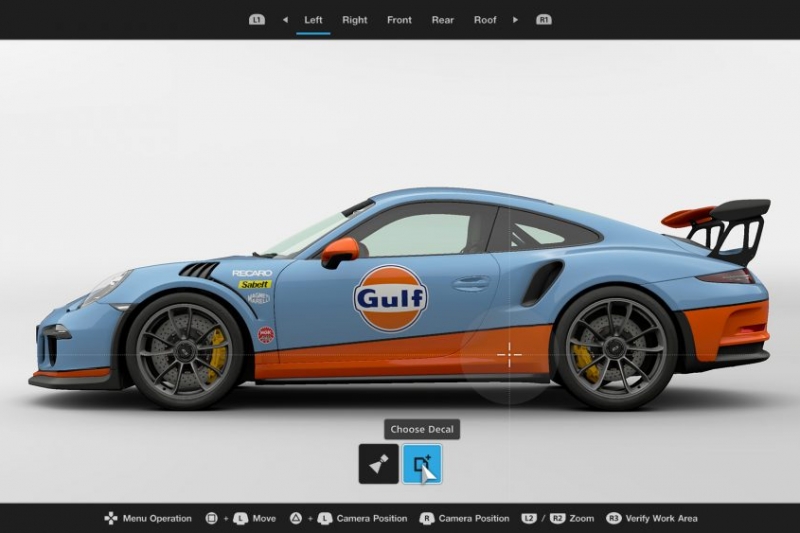The width and height of the screenshot is (800, 533).
Task: Click the L2 zoom button icon
Action: tap(529, 518)
